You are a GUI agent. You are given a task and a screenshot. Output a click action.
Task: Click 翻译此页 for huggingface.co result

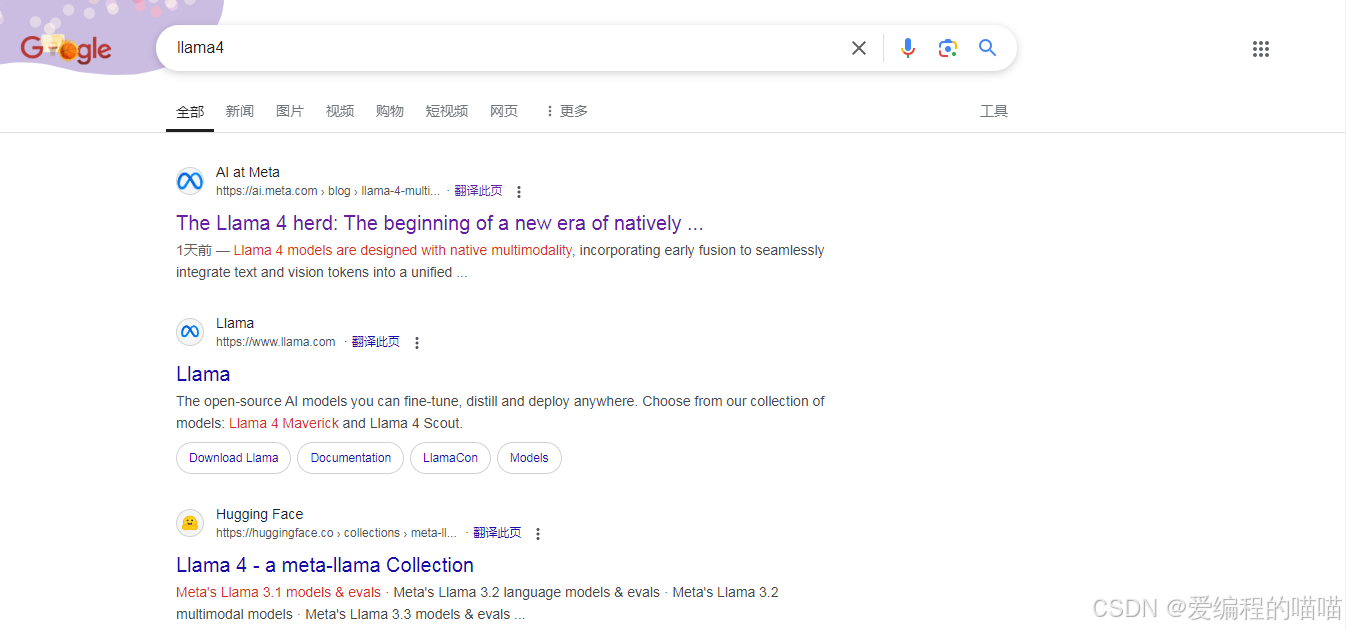point(497,533)
